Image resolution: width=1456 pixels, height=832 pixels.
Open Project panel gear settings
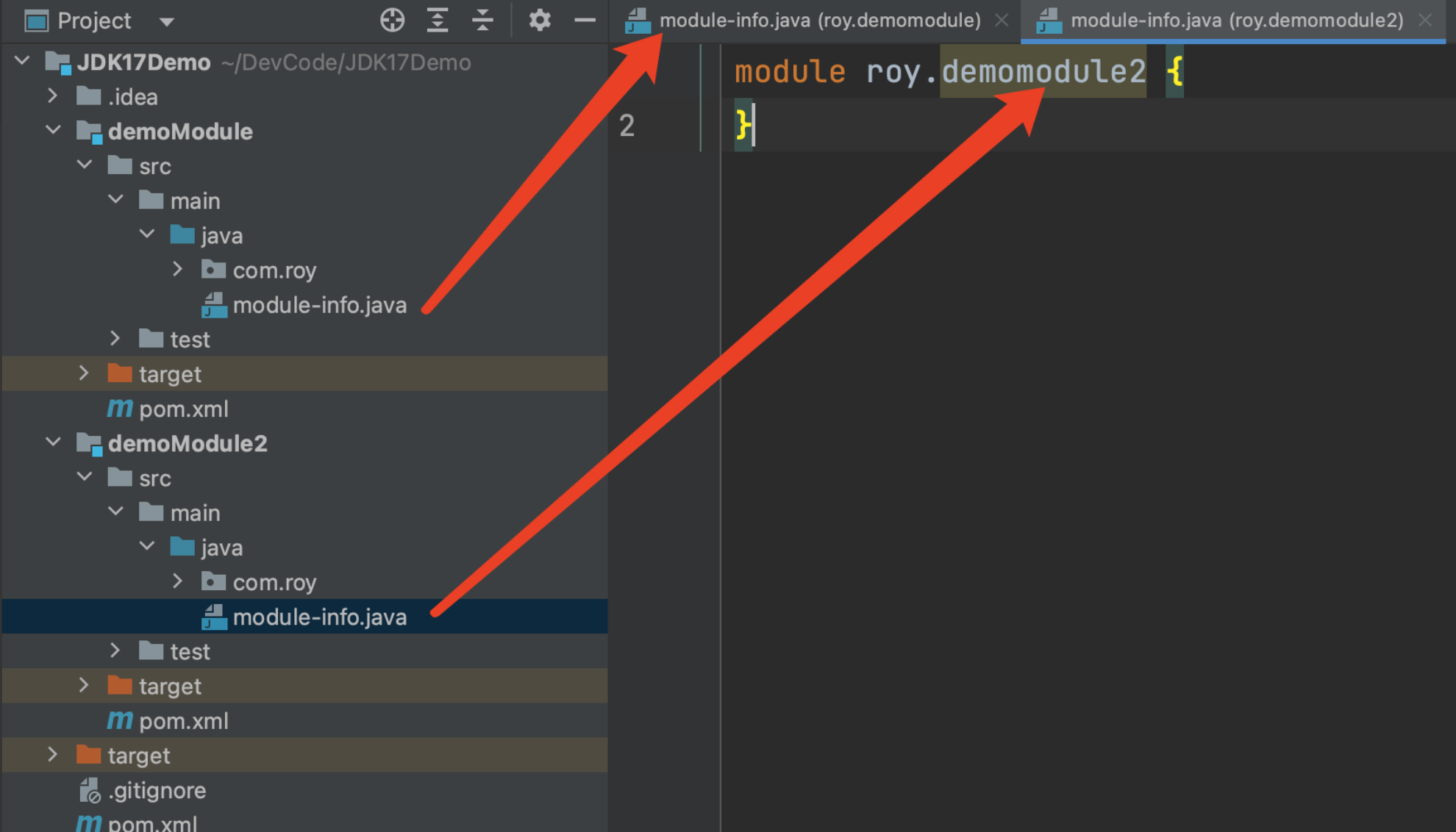(x=539, y=20)
